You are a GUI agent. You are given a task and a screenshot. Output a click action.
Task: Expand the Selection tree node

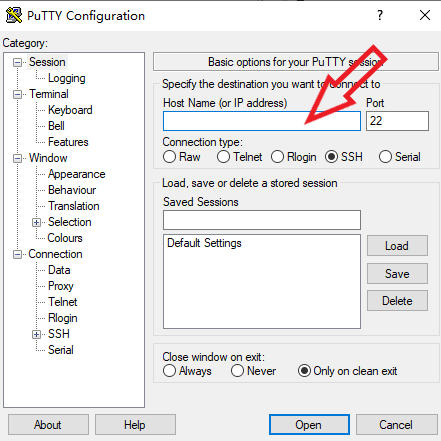(36, 222)
